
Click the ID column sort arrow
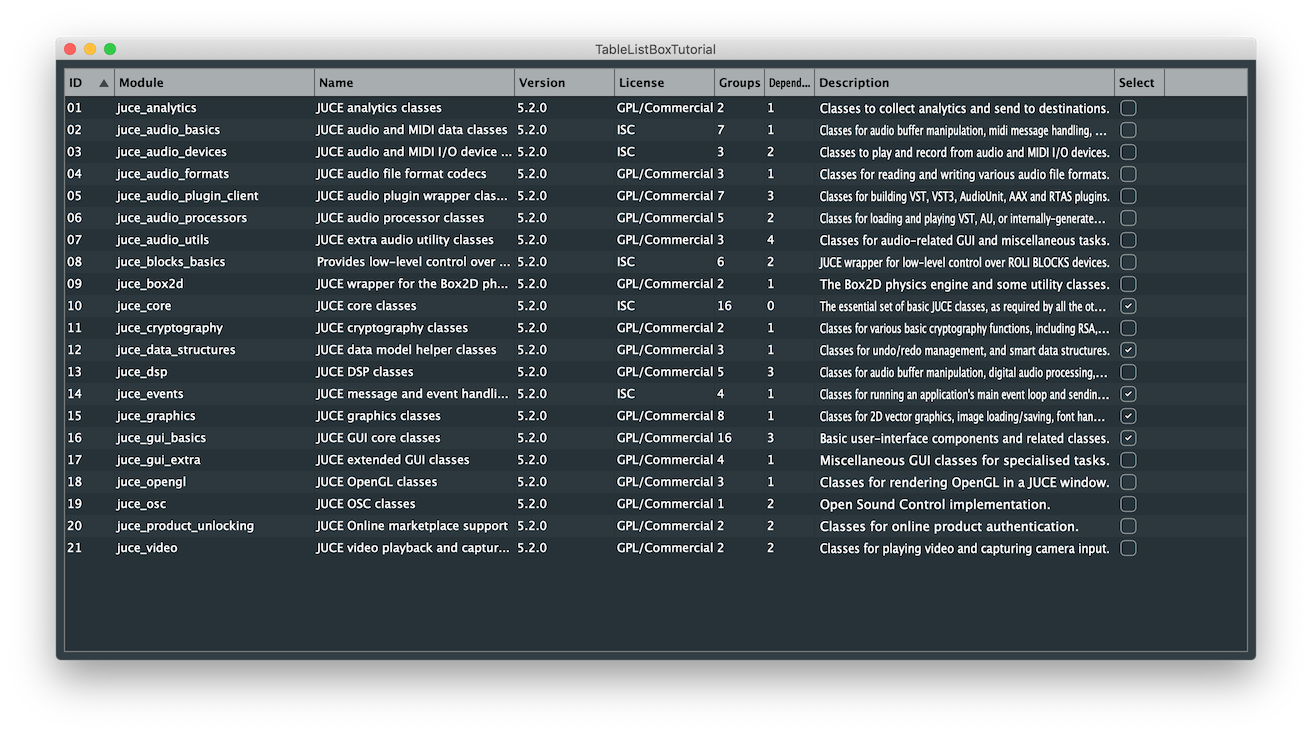point(104,83)
